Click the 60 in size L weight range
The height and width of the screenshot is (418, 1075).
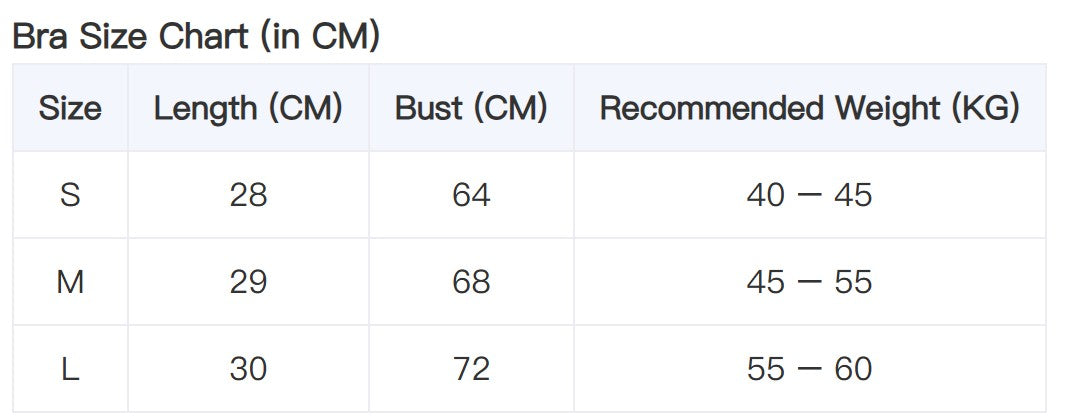point(853,369)
